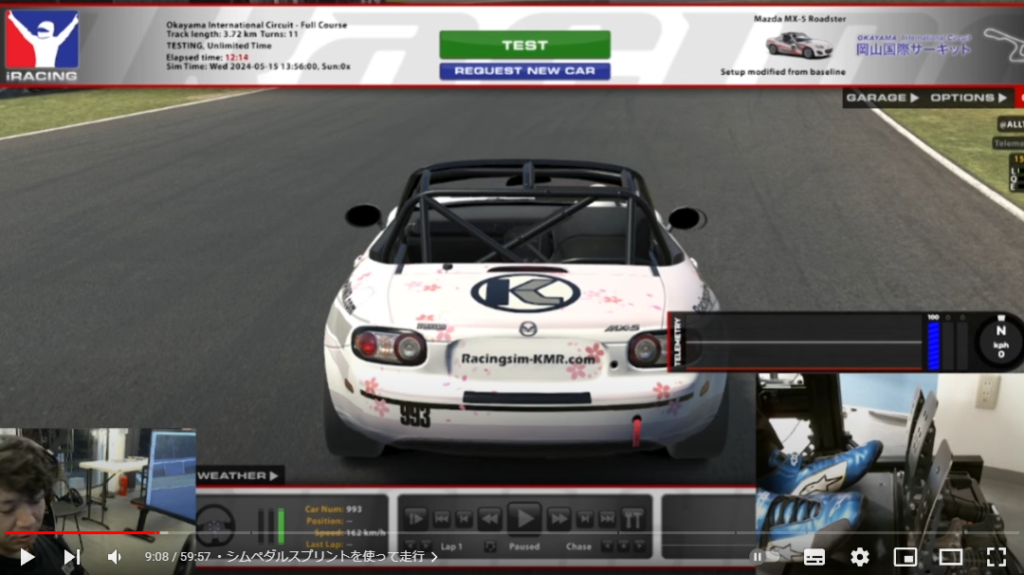Toggle the autoplay switch

[x=763, y=557]
